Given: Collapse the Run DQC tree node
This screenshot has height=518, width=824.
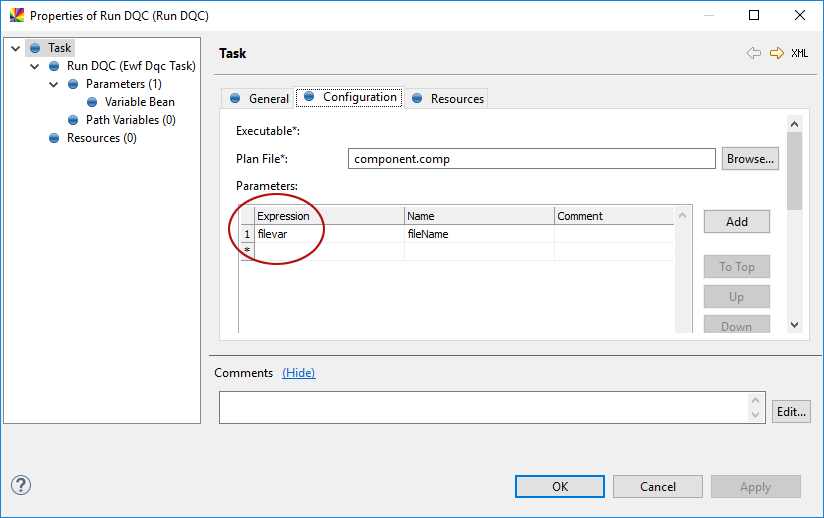Looking at the screenshot, I should pos(35,66).
